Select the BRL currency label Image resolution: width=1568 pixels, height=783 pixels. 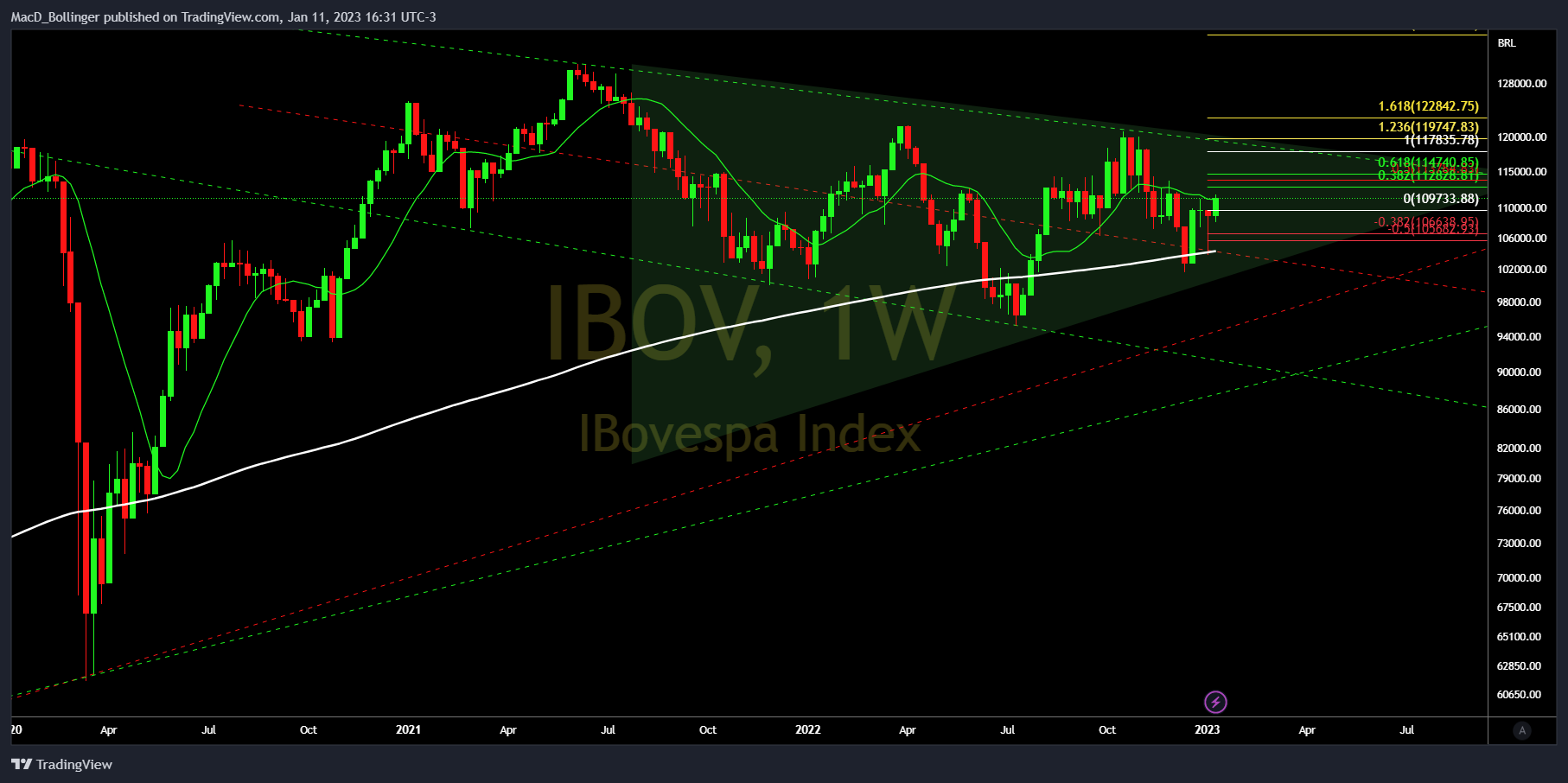coord(1507,43)
